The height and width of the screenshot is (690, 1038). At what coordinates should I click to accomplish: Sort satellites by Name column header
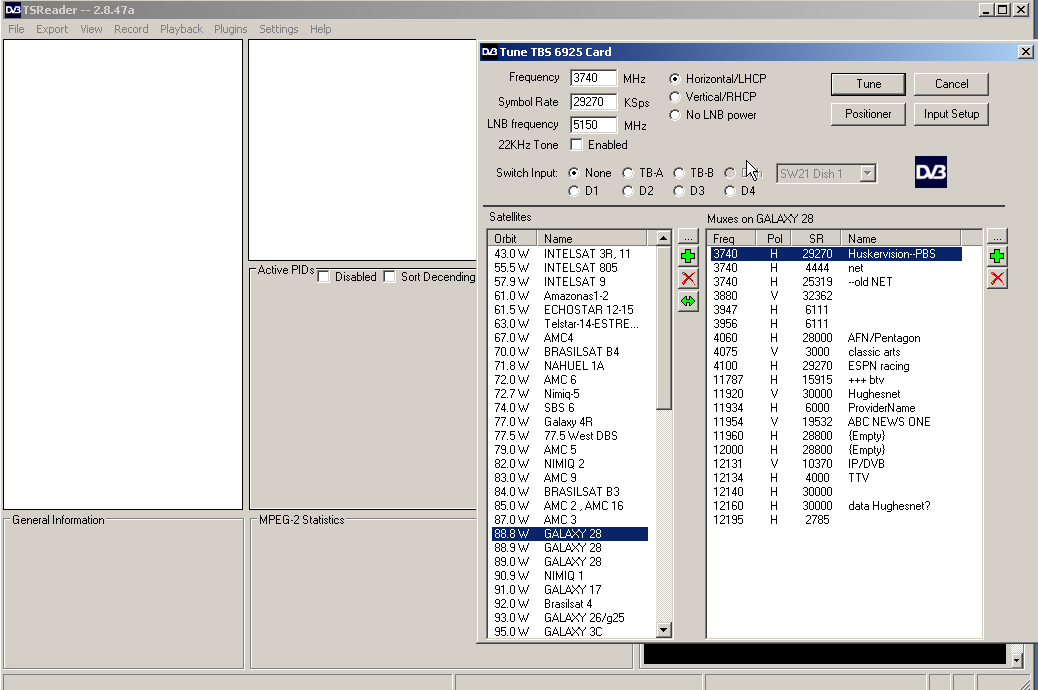[x=592, y=238]
